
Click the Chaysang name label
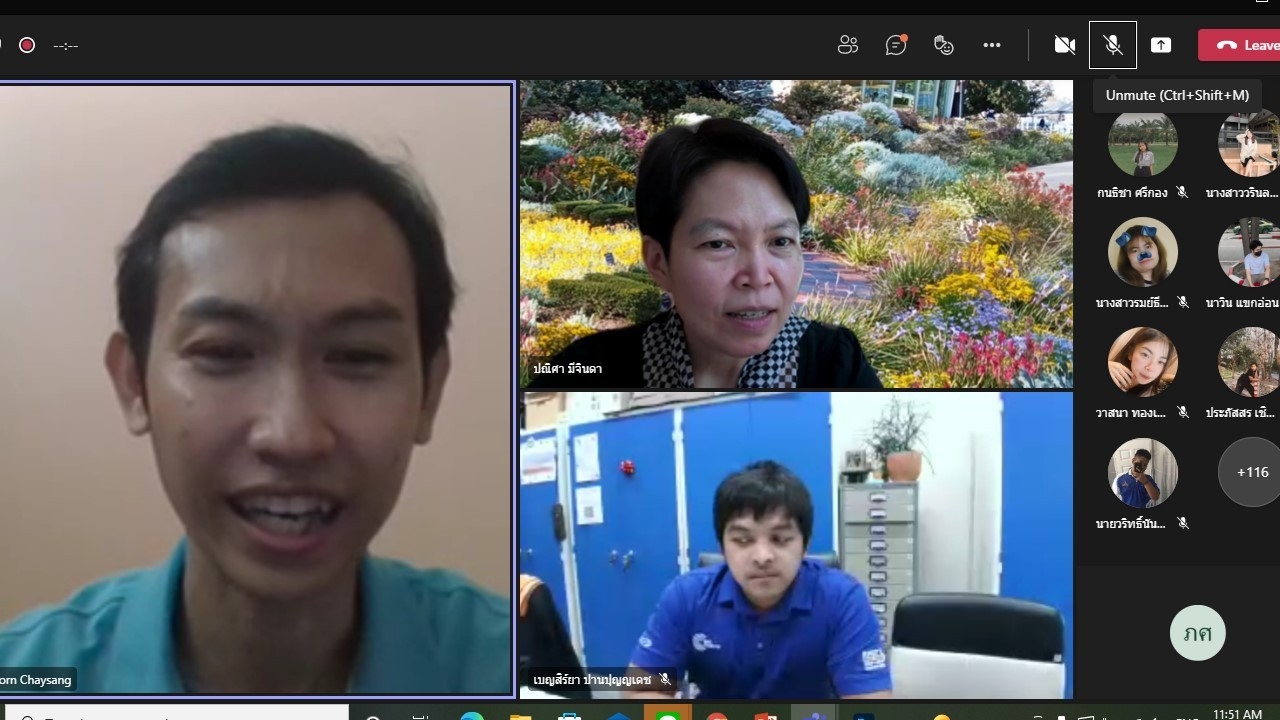[36, 680]
